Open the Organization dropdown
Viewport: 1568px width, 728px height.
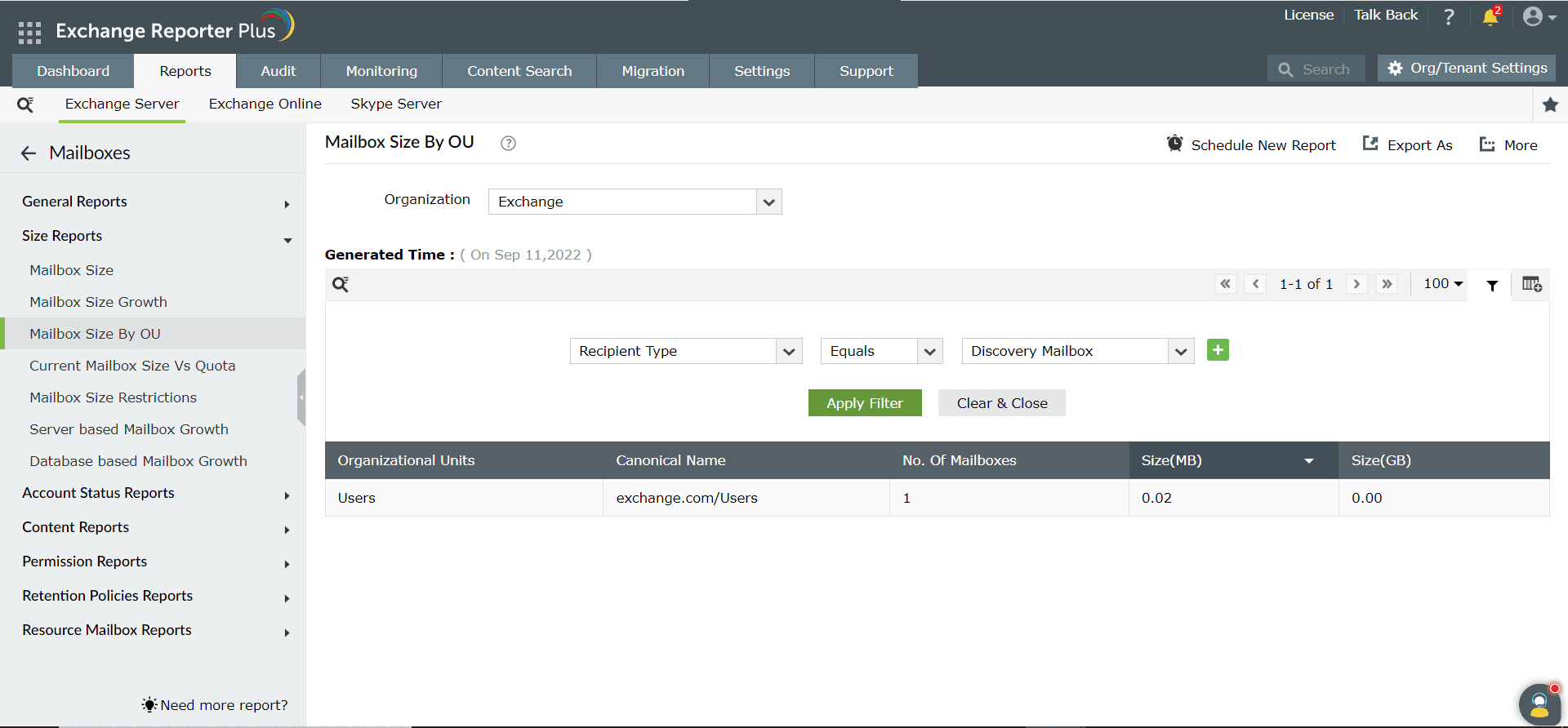click(635, 202)
